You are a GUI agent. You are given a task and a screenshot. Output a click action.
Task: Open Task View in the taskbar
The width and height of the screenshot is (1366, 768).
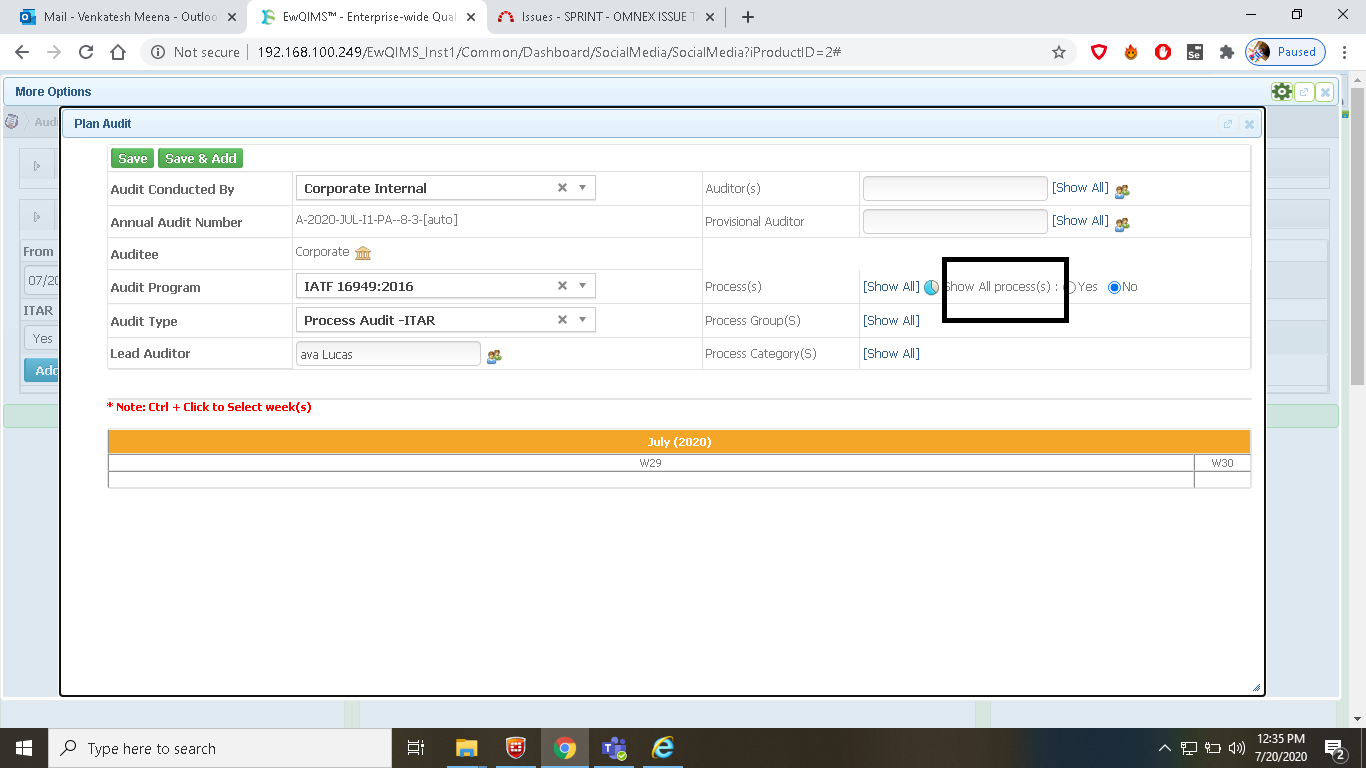(416, 748)
